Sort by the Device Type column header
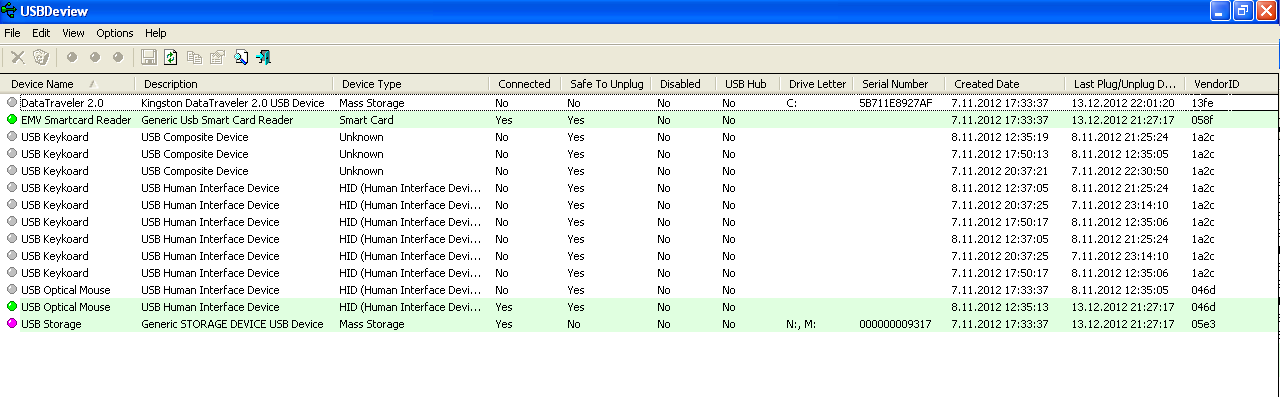 (x=411, y=84)
